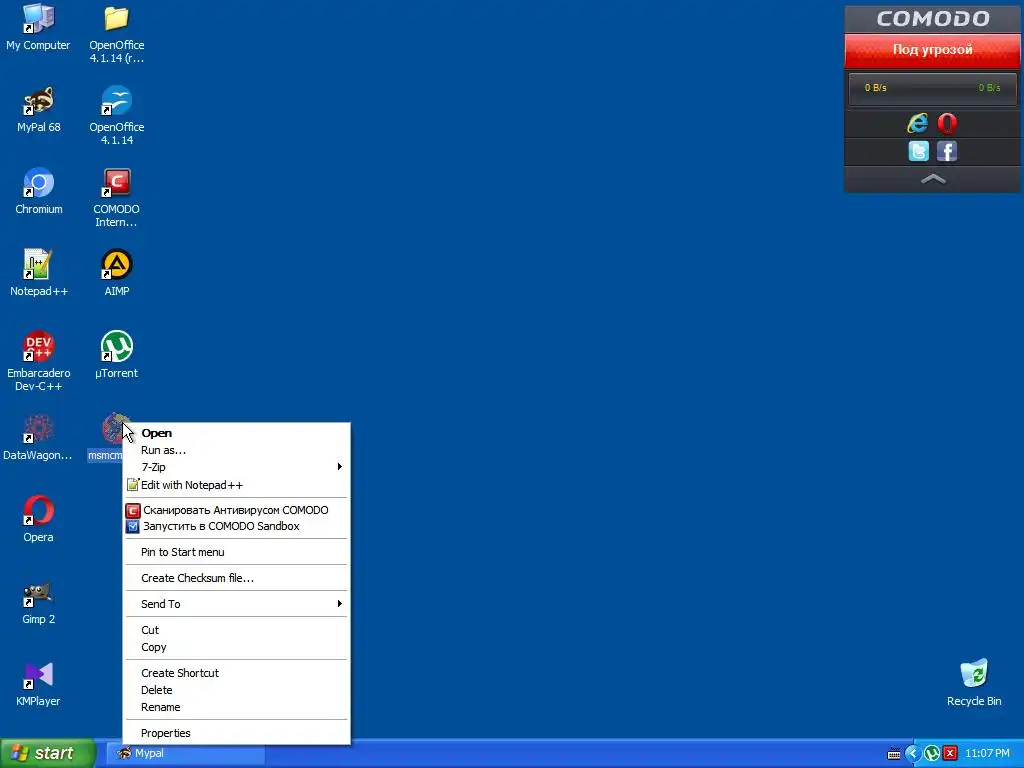This screenshot has width=1024, height=768.
Task: Click the 11:07 PM taskbar clock
Action: [987, 754]
